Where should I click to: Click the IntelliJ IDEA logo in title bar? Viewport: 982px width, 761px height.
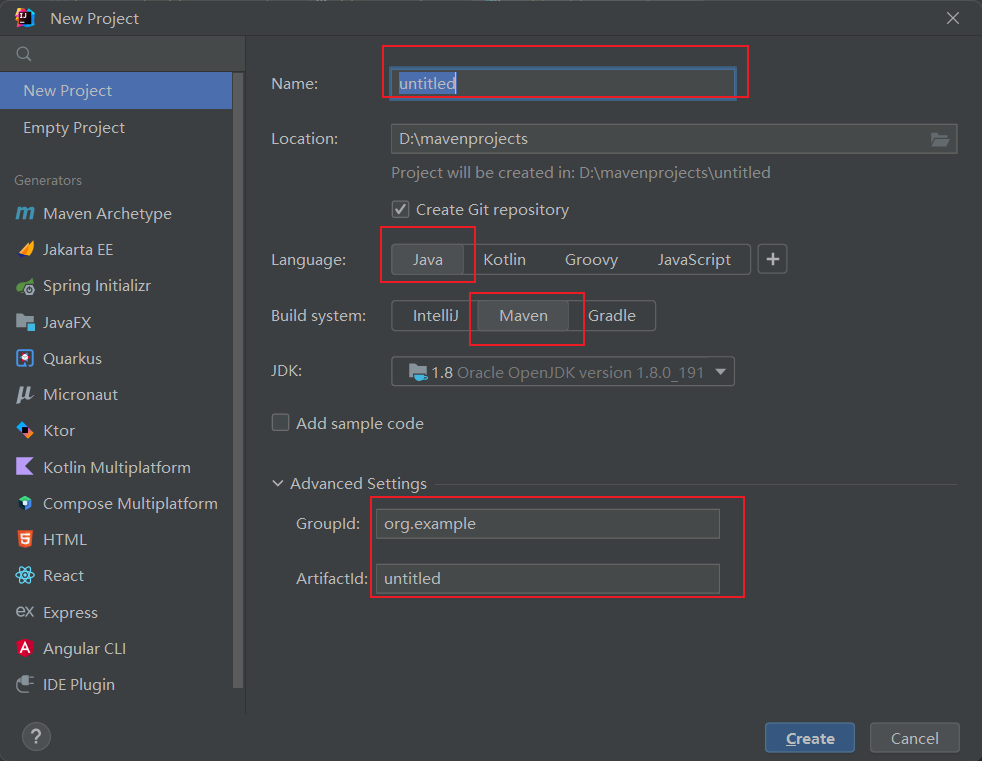click(25, 18)
